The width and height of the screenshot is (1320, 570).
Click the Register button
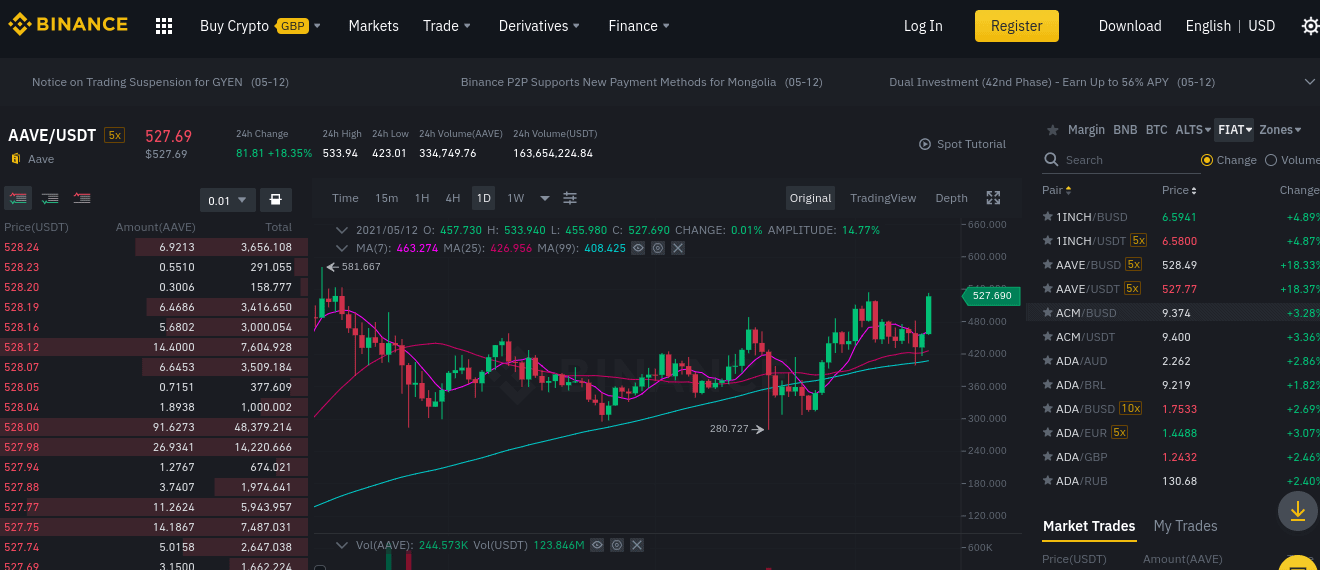coord(1016,26)
